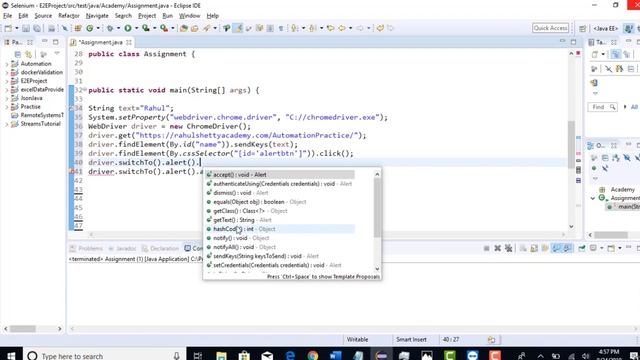Image resolution: width=640 pixels, height=360 pixels.
Task: Open Chrome from the Windows taskbar
Action: pyautogui.click(x=313, y=356)
